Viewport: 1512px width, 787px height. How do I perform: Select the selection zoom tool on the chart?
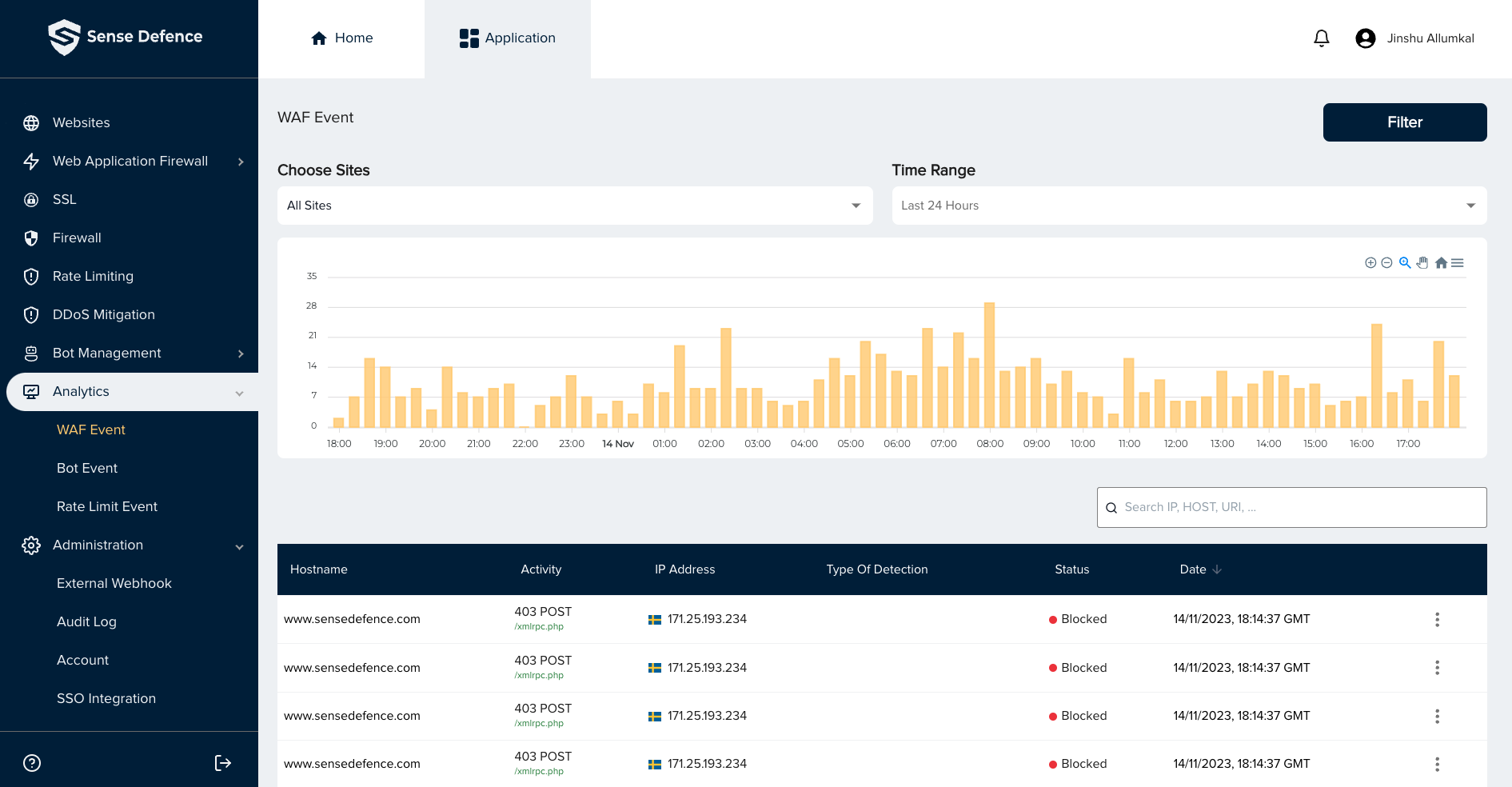click(x=1404, y=262)
